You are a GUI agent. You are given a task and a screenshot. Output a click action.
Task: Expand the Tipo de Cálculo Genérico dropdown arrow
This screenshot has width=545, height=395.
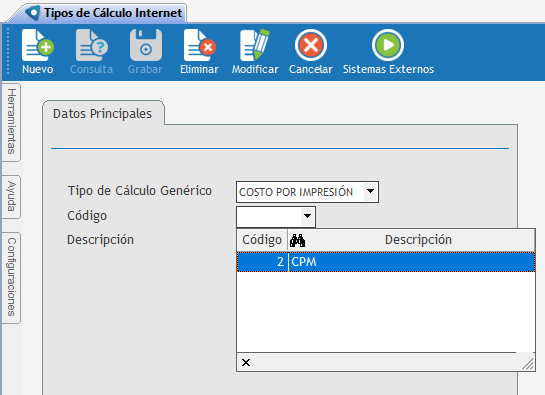coord(371,191)
